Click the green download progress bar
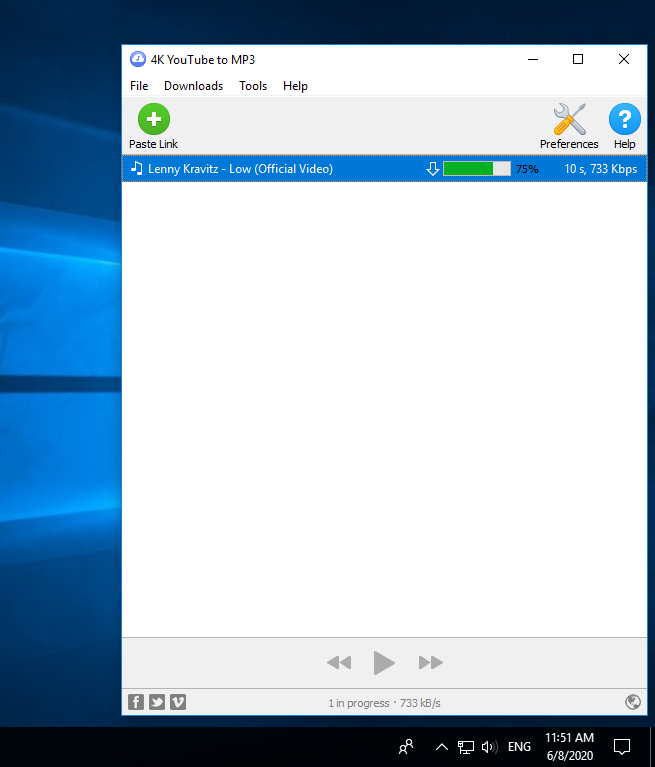 tap(477, 169)
